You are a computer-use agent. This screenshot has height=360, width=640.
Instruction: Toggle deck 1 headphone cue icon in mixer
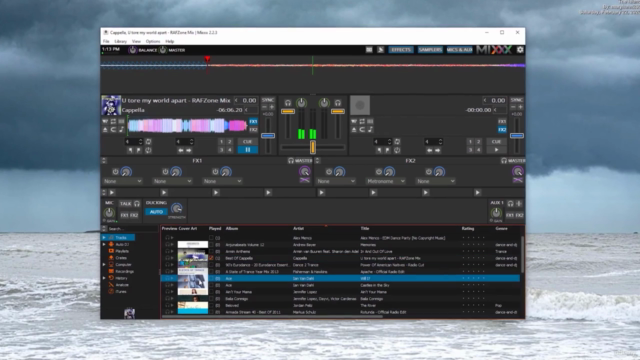coord(288,103)
